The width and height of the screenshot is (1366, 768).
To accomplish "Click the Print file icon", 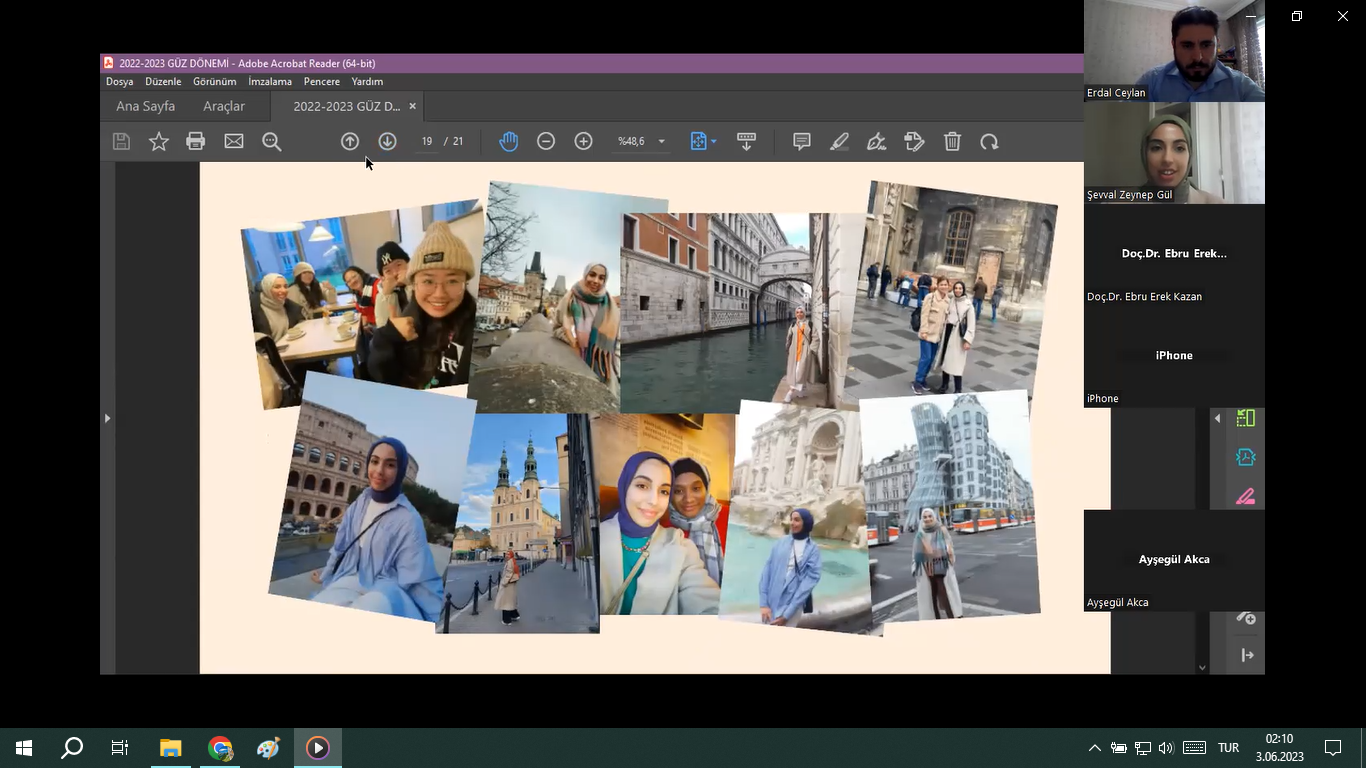I will 196,142.
